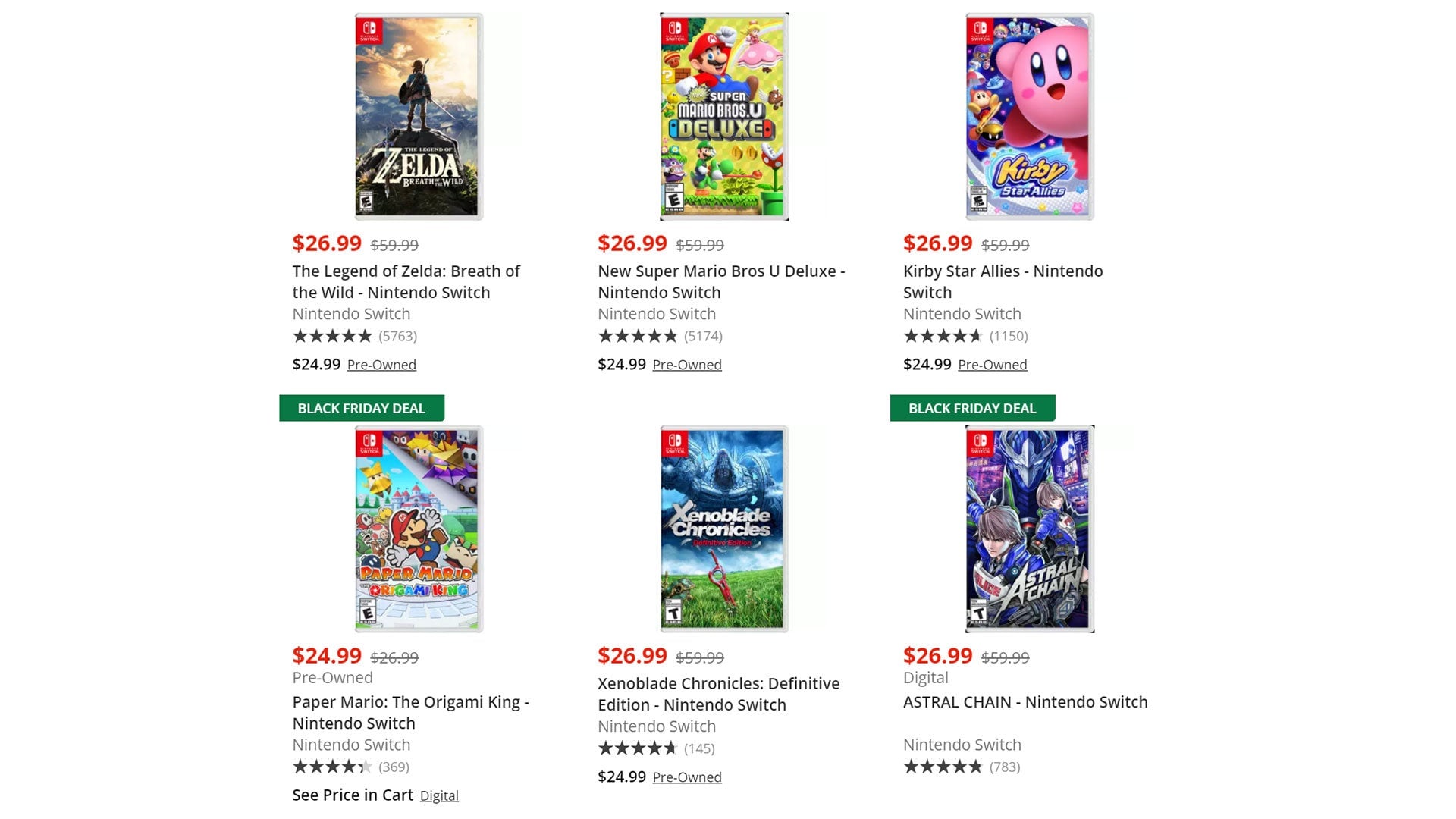The image size is (1456, 819).
Task: Select the Kirby Star Allies box art
Action: [x=1029, y=117]
